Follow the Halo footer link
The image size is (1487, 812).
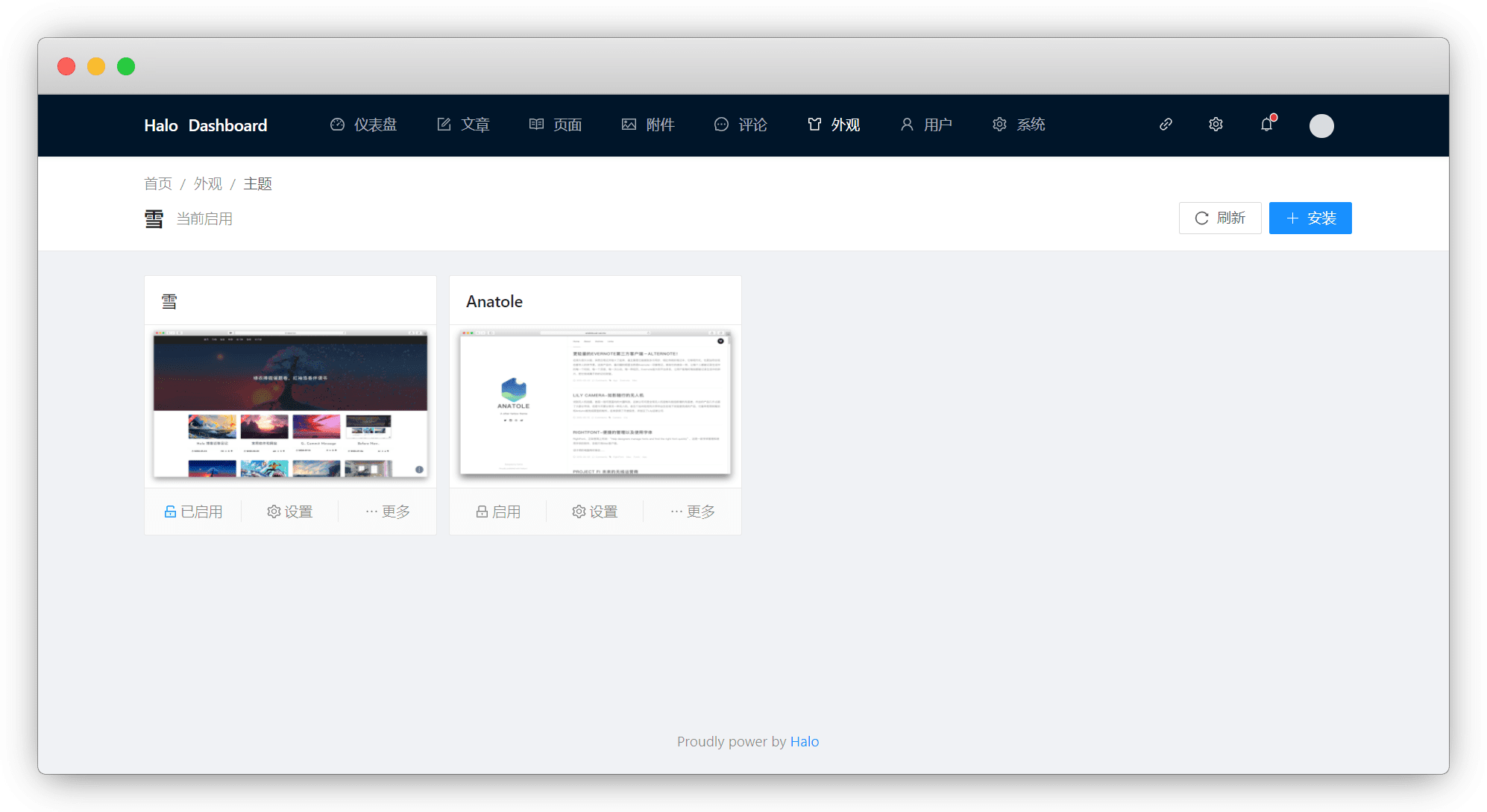[x=804, y=741]
